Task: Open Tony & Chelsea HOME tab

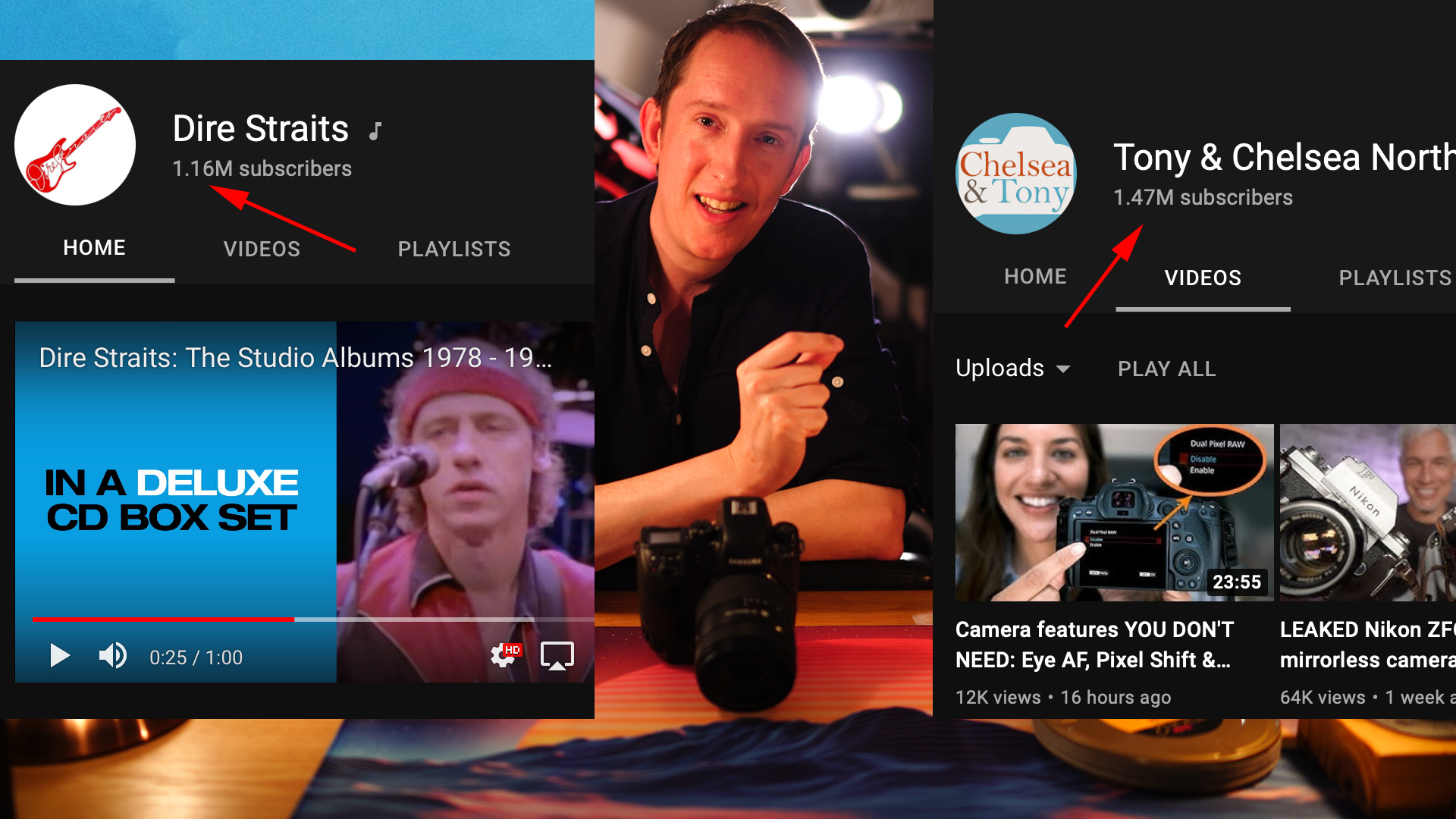Action: pos(1035,277)
